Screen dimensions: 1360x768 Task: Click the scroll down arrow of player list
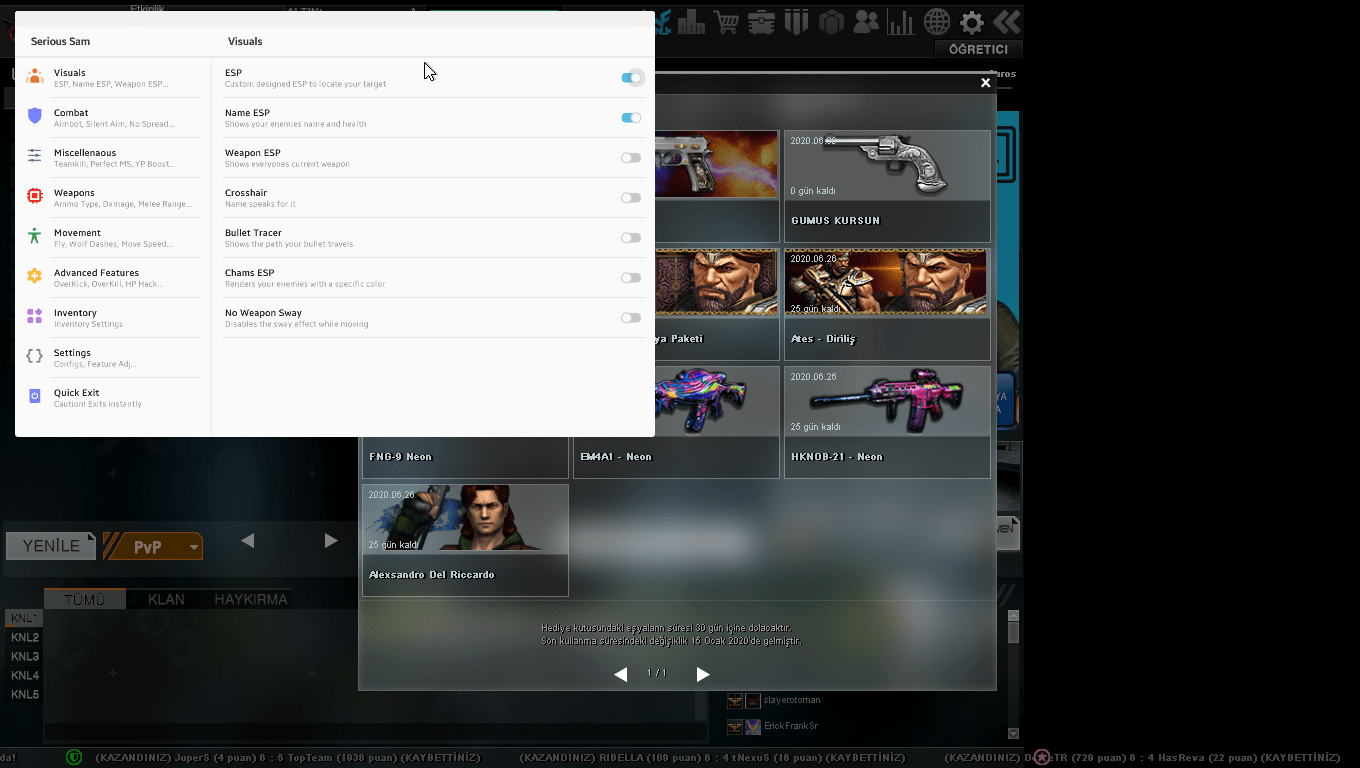pos(1013,734)
